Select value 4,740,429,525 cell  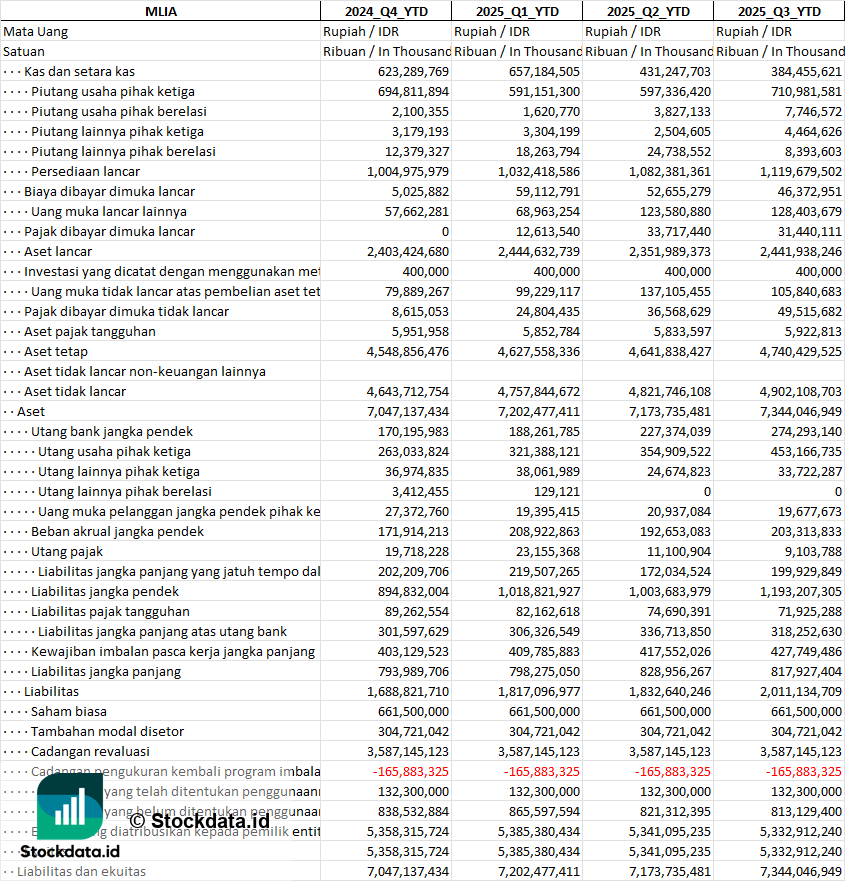tap(801, 352)
